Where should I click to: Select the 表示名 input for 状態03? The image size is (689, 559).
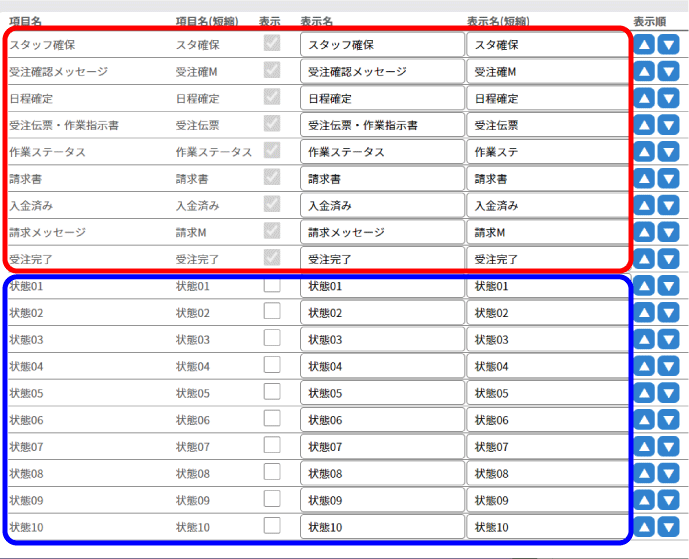[382, 340]
